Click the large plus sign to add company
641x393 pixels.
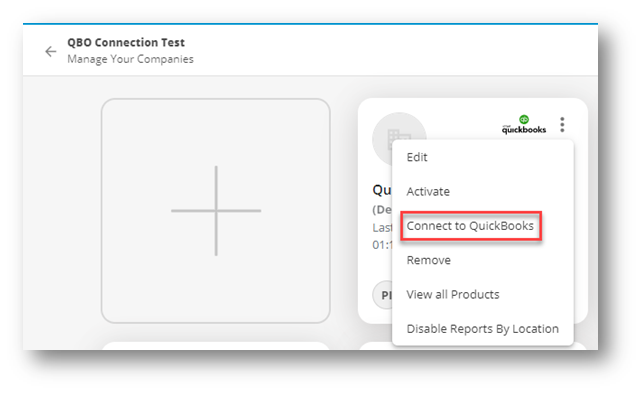[216, 211]
